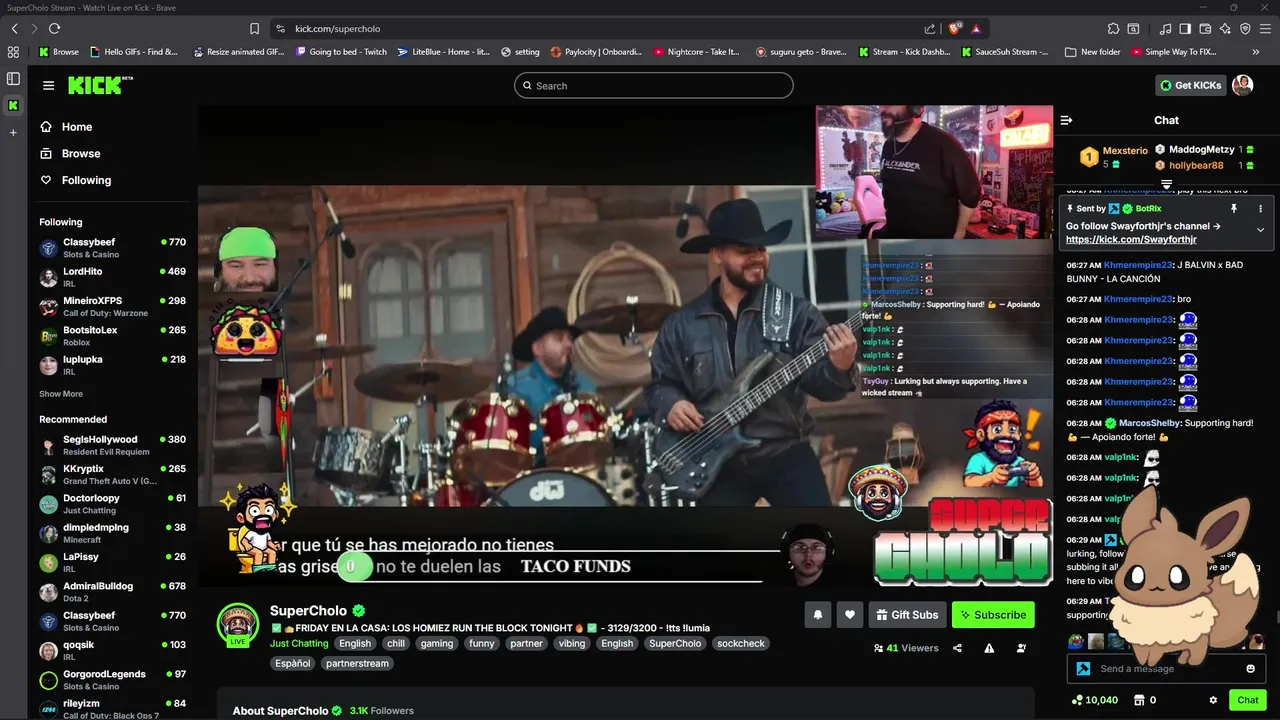
Task: Open Classybeef followed channel with 770 viewers
Action: coord(113,248)
